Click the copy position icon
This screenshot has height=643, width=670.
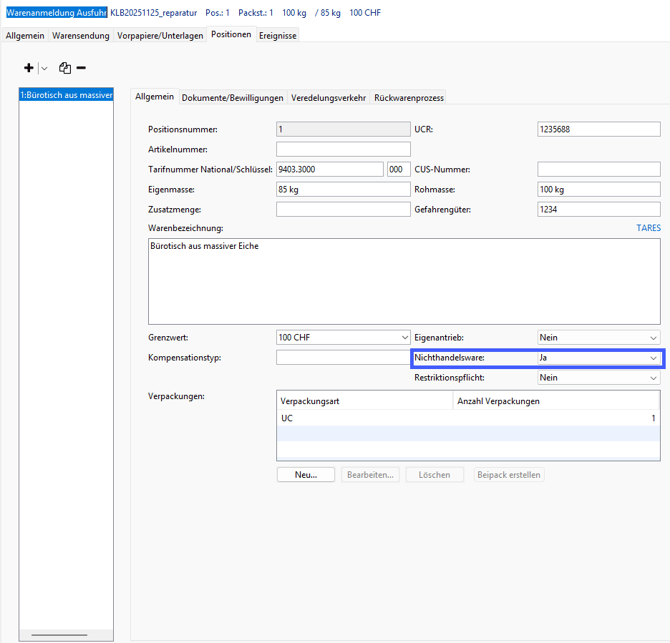tap(65, 68)
